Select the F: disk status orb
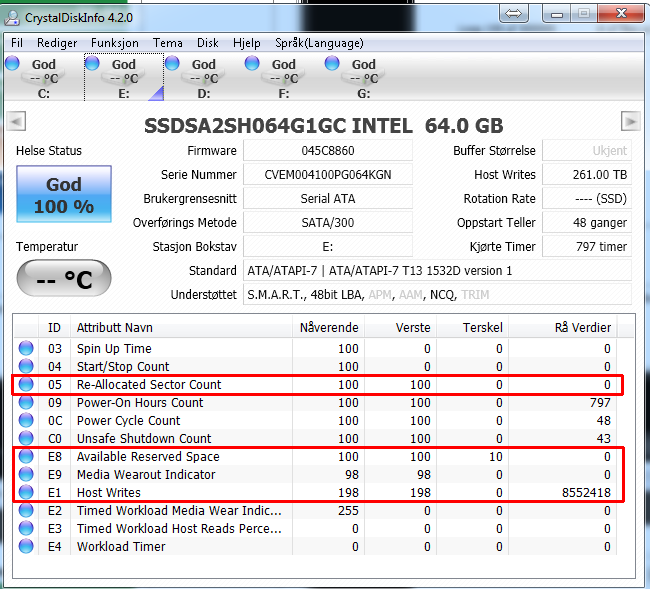The image size is (650, 589). click(x=252, y=63)
